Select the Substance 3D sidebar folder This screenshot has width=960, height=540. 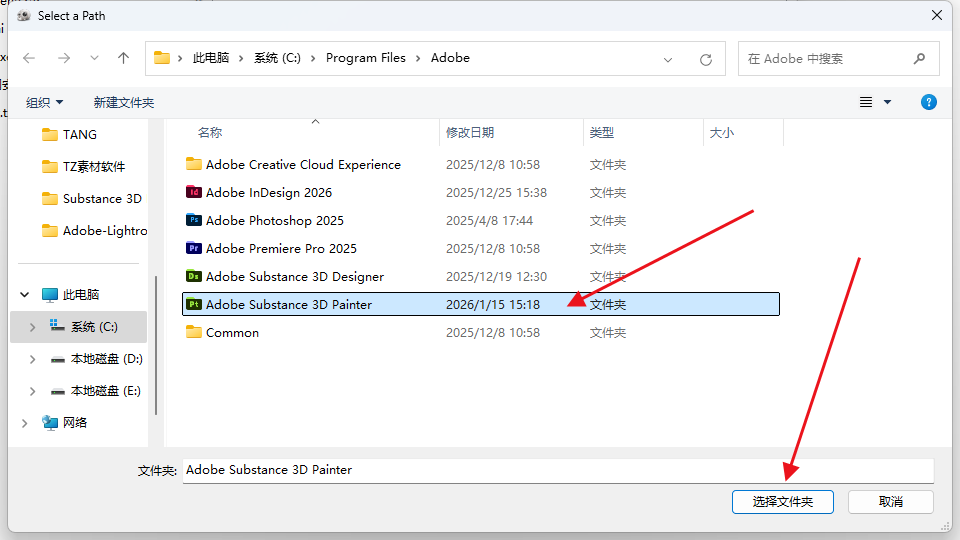click(92, 198)
